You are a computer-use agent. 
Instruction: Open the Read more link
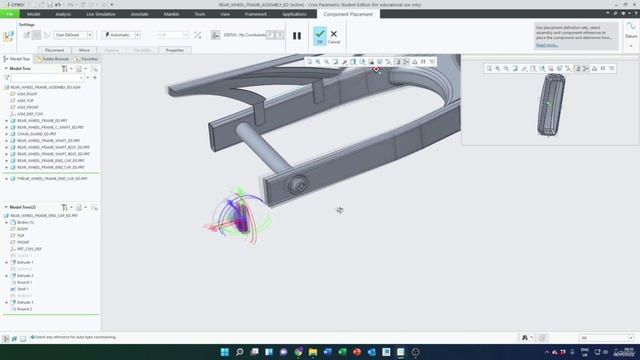[x=547, y=45]
